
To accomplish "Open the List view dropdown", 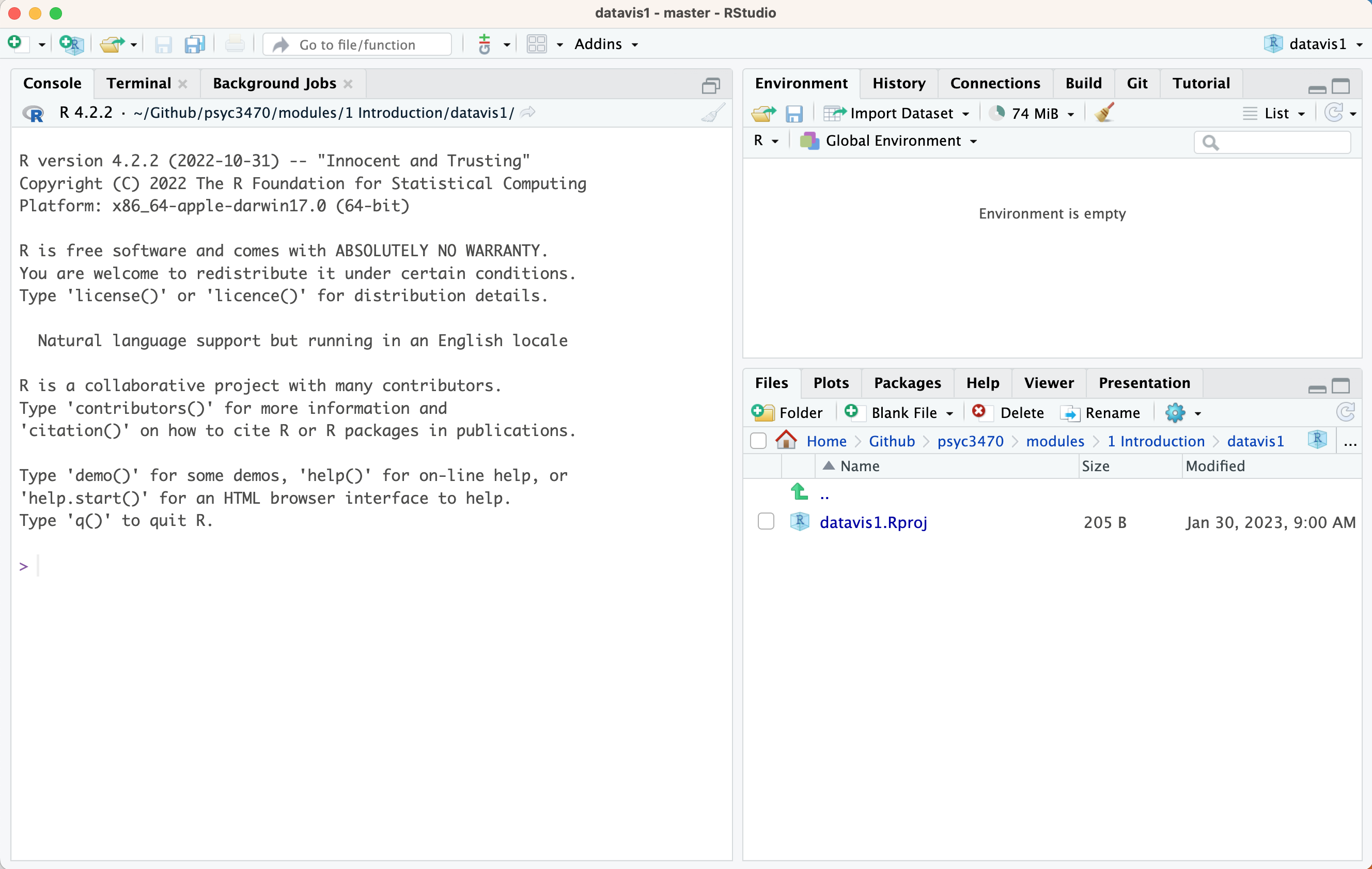I will 1274,113.
